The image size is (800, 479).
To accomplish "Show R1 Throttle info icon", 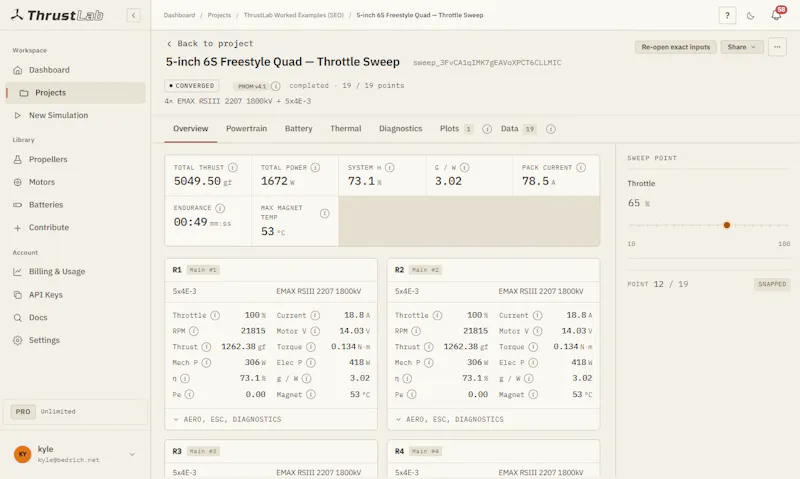I will [x=215, y=315].
